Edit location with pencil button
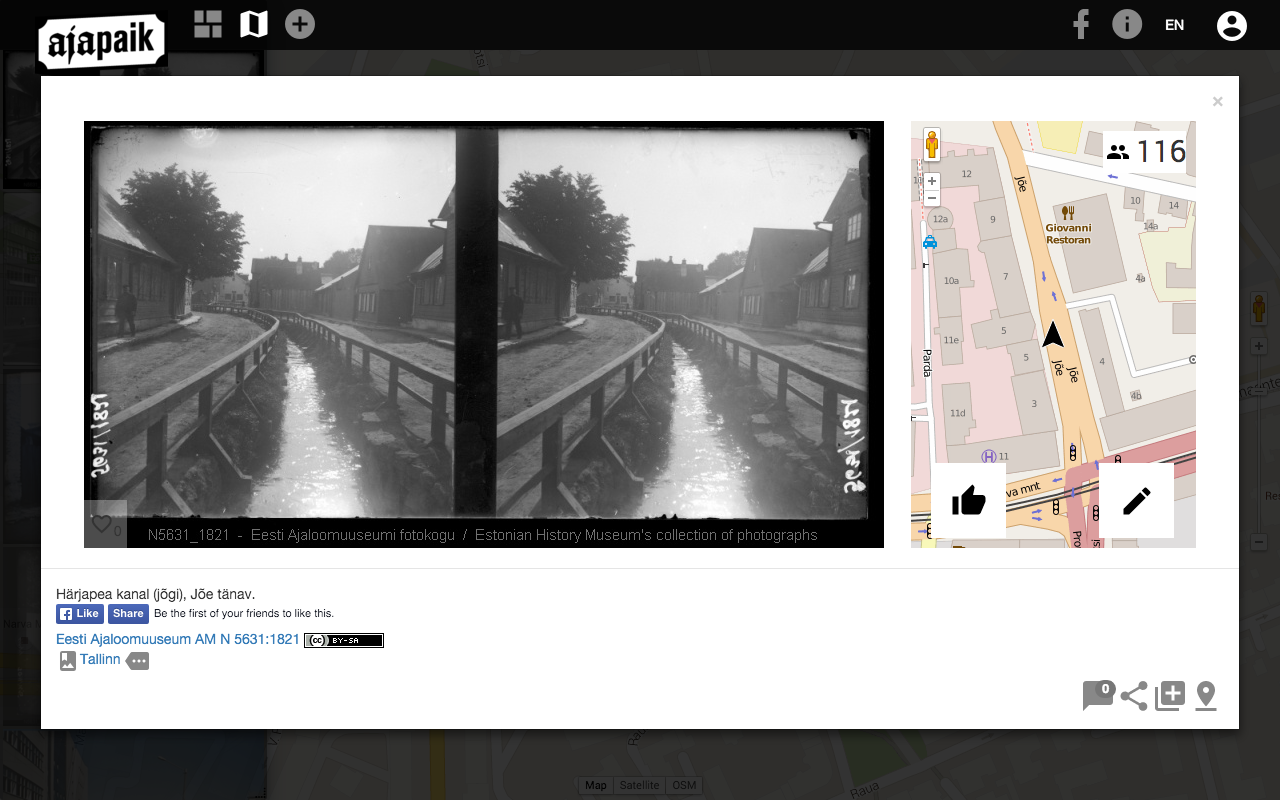The image size is (1280, 800). (1136, 500)
